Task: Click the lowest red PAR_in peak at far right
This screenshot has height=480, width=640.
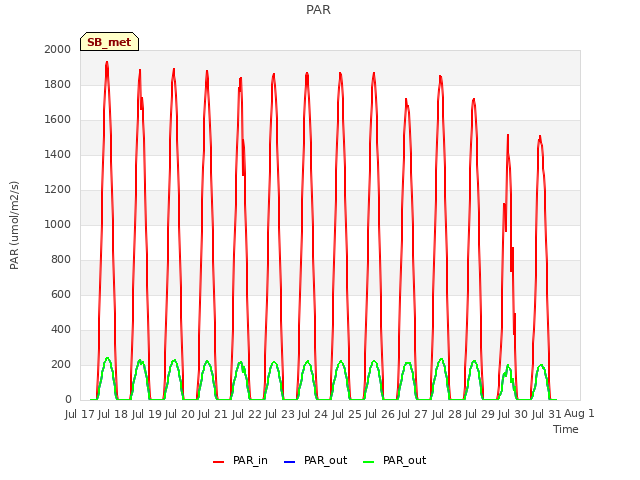Action: pos(540,137)
